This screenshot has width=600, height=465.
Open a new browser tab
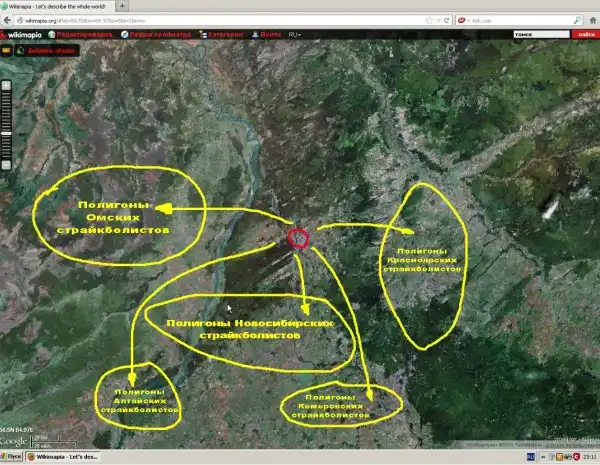pos(122,6)
